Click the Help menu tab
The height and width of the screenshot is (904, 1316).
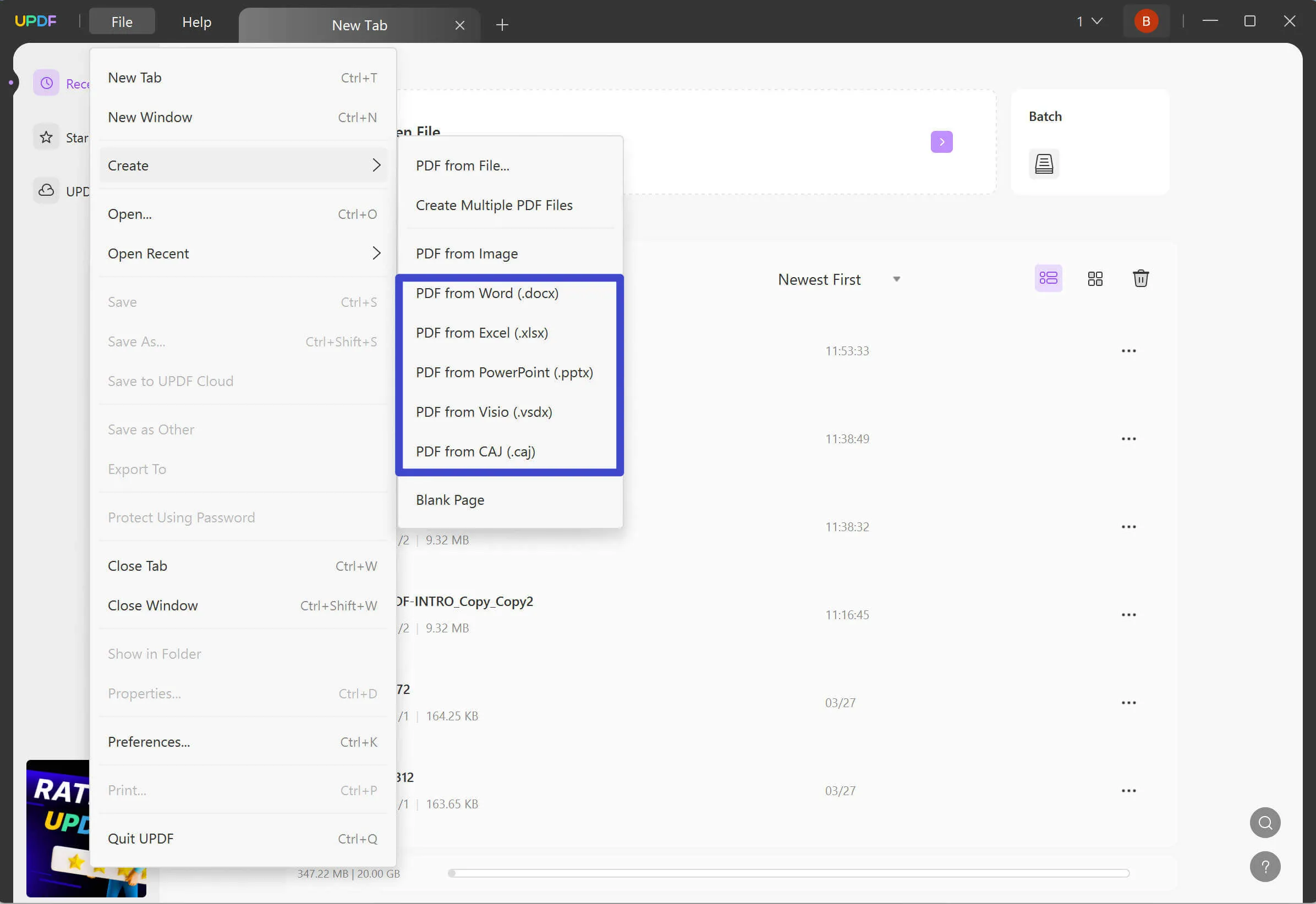click(196, 22)
